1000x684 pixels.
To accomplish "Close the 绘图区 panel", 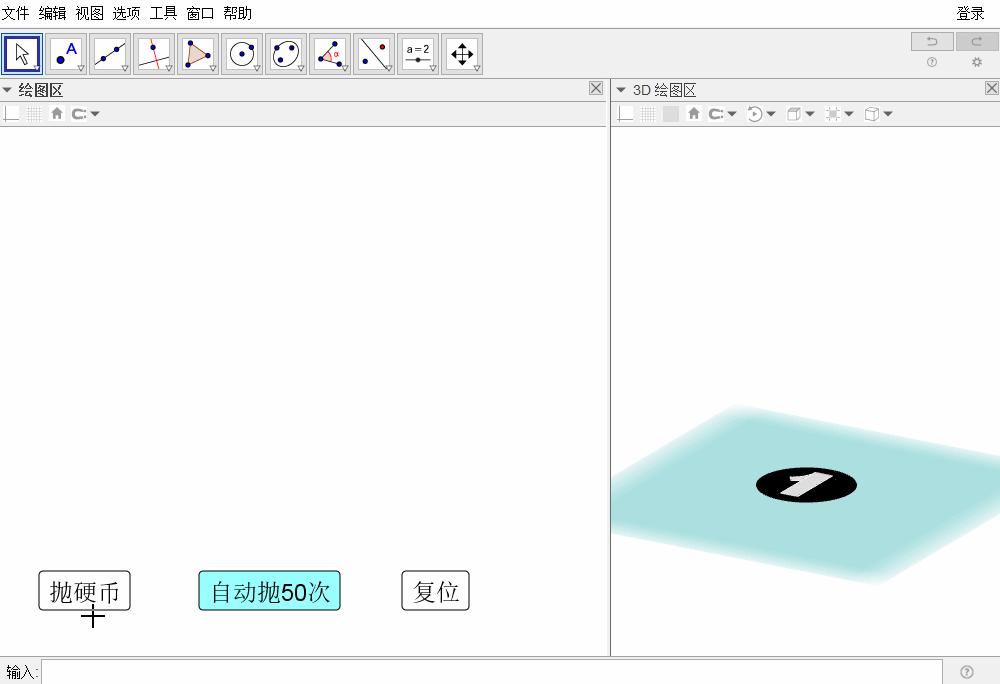I will [x=596, y=88].
